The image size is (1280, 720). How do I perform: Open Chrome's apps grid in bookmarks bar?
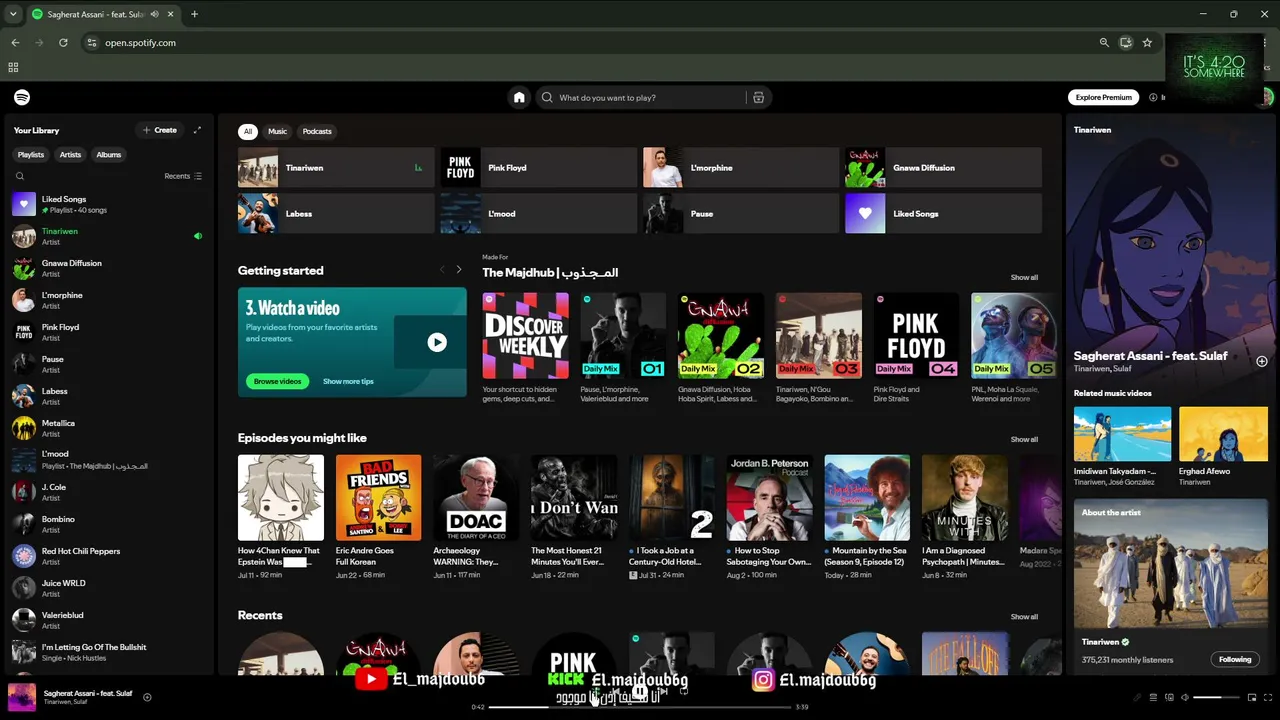coord(13,67)
